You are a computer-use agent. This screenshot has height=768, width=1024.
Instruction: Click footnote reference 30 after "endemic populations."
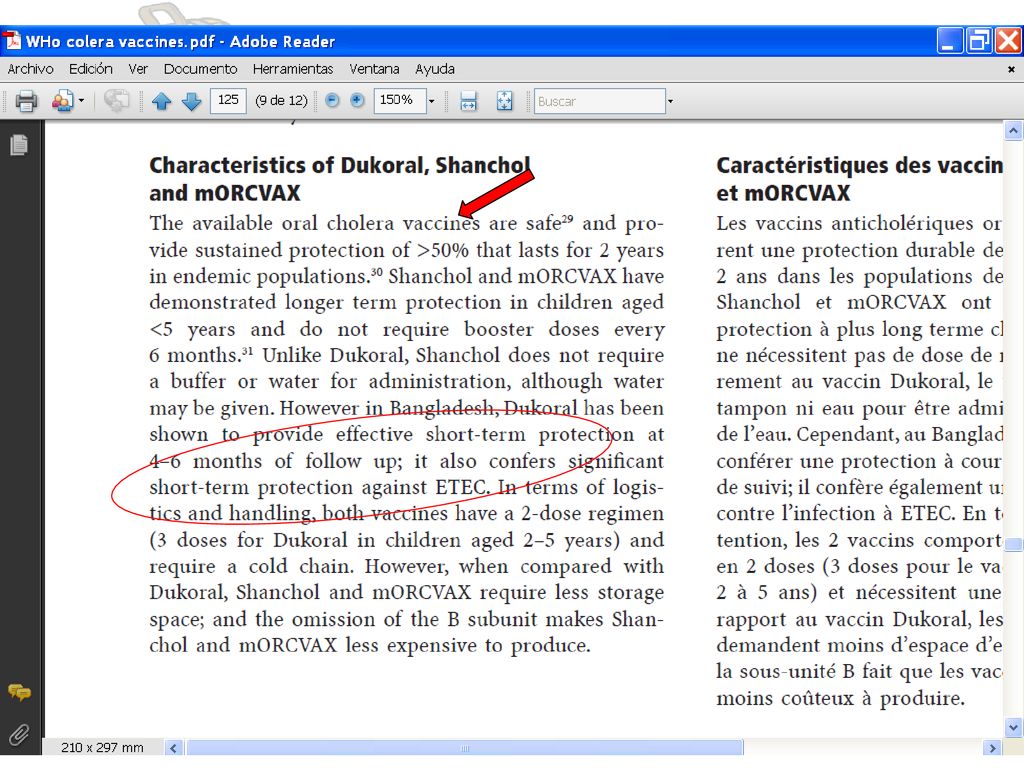pos(377,271)
